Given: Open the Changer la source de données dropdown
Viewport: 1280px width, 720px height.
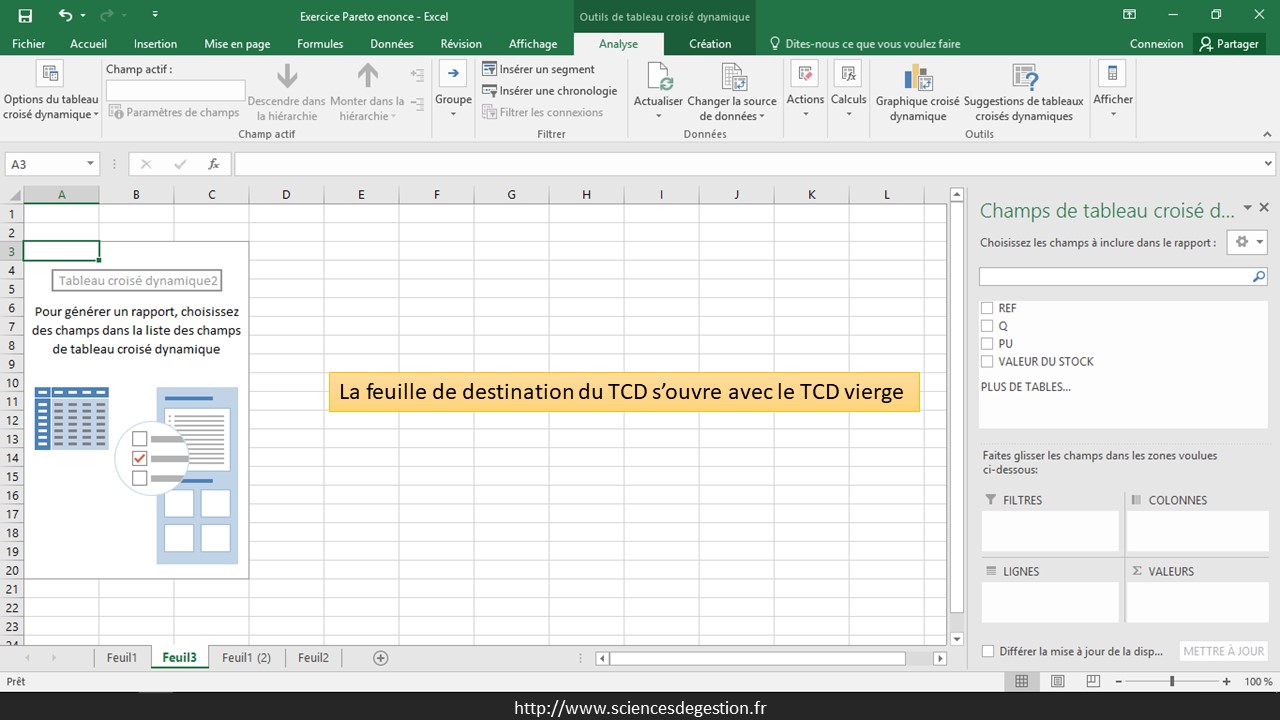Looking at the screenshot, I should 732,116.
